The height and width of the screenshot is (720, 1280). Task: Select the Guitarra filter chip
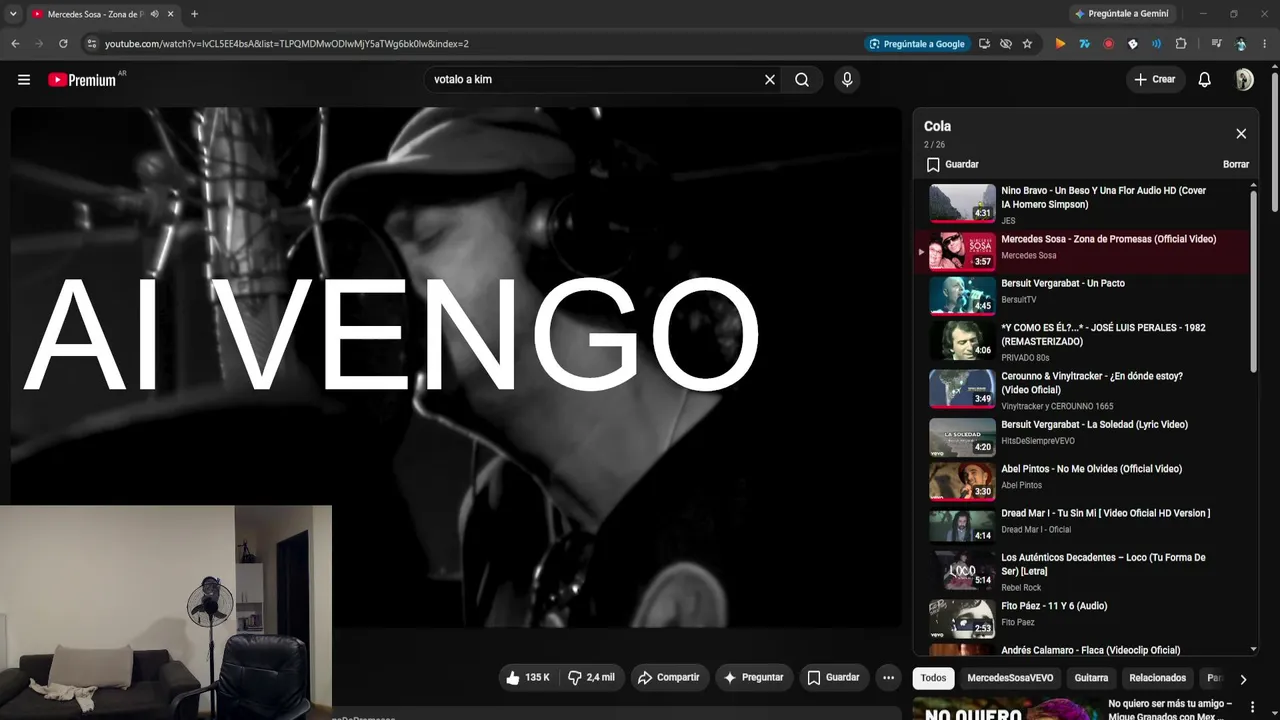tap(1091, 678)
